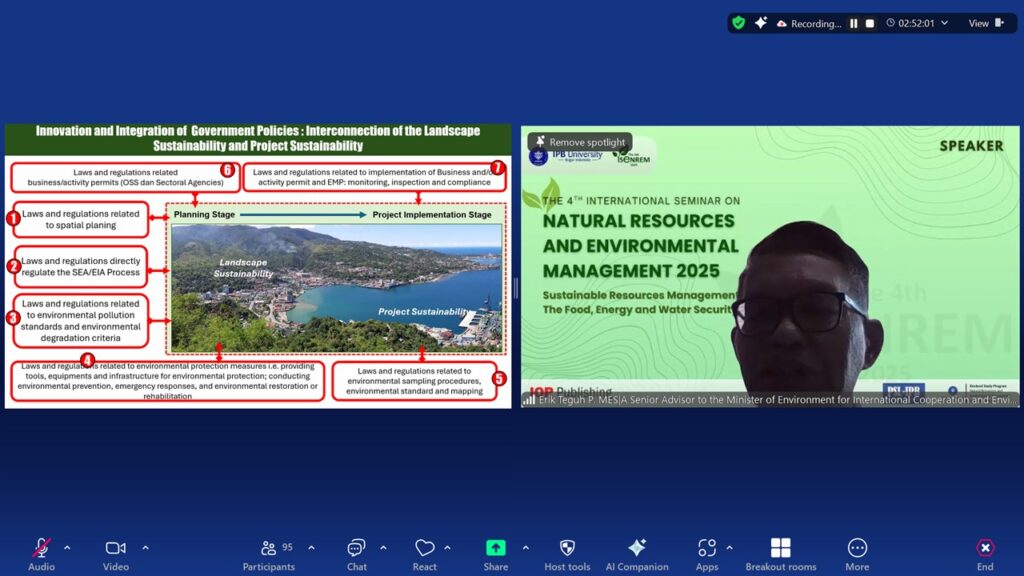Screen dimensions: 1024x576
Task: Open Breakout rooms
Action: point(780,548)
